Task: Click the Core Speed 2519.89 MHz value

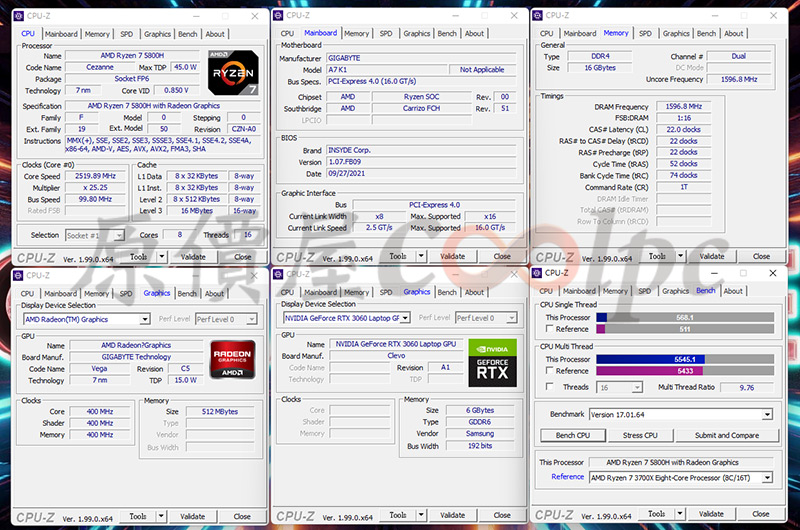Action: [95, 175]
